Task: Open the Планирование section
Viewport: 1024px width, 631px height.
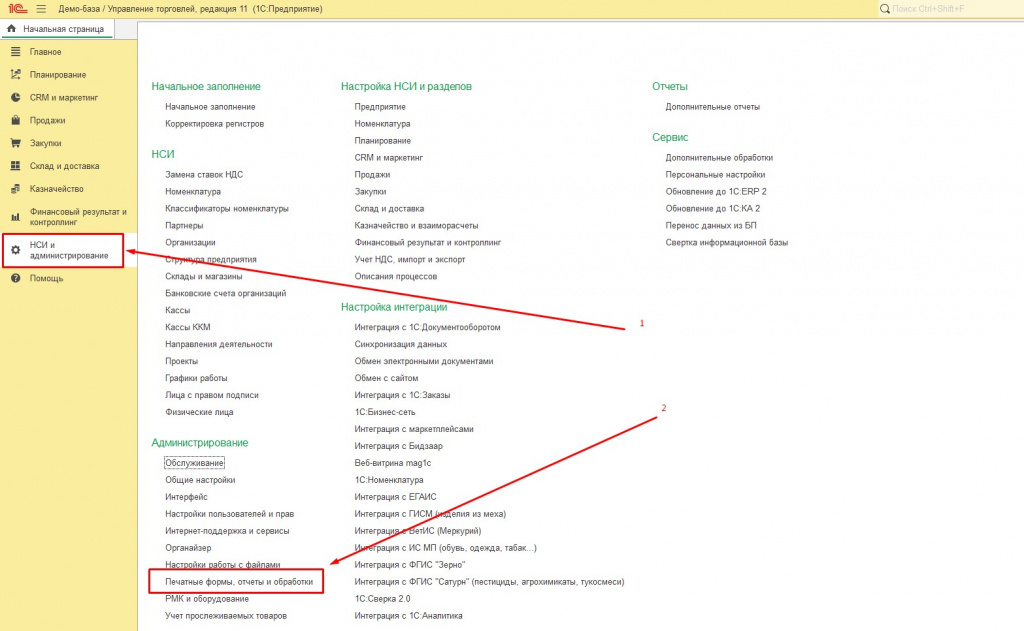Action: click(57, 74)
